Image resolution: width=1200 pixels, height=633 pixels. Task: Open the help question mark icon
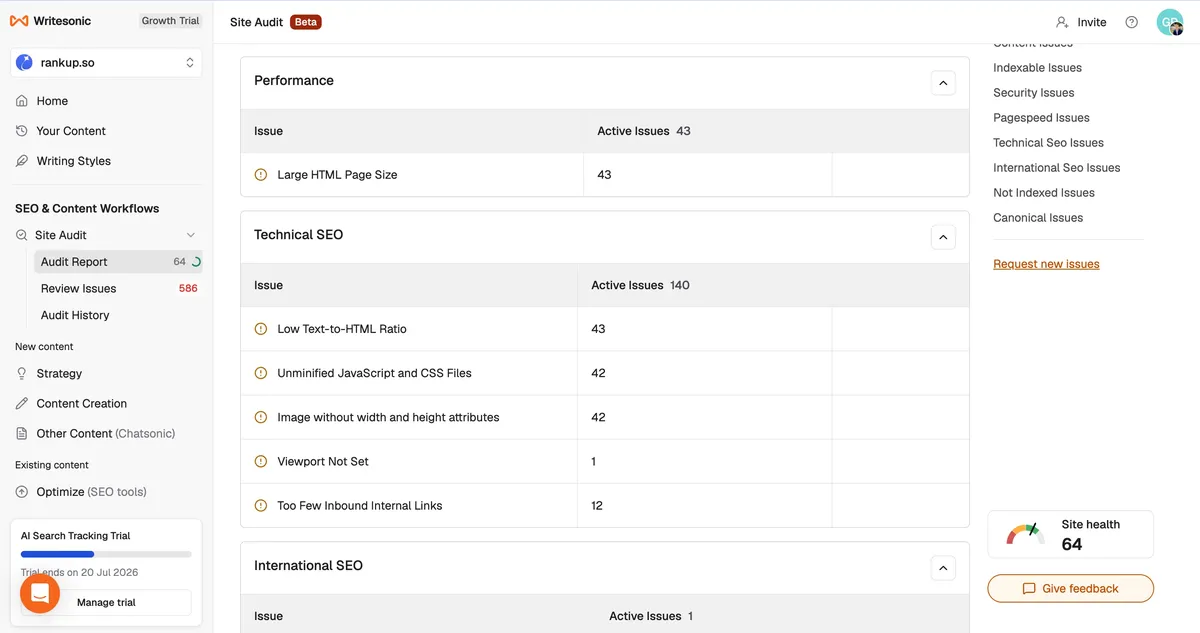pyautogui.click(x=1131, y=22)
